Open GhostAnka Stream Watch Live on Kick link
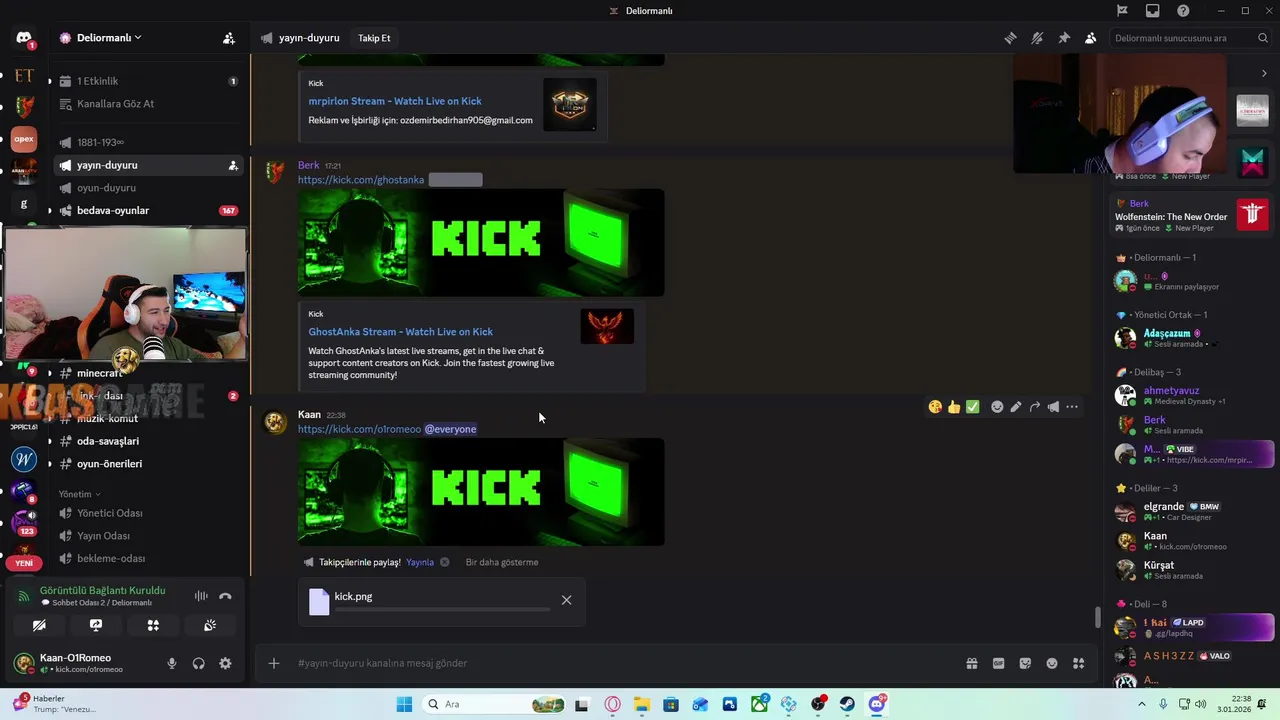The width and height of the screenshot is (1280, 720). tap(400, 332)
